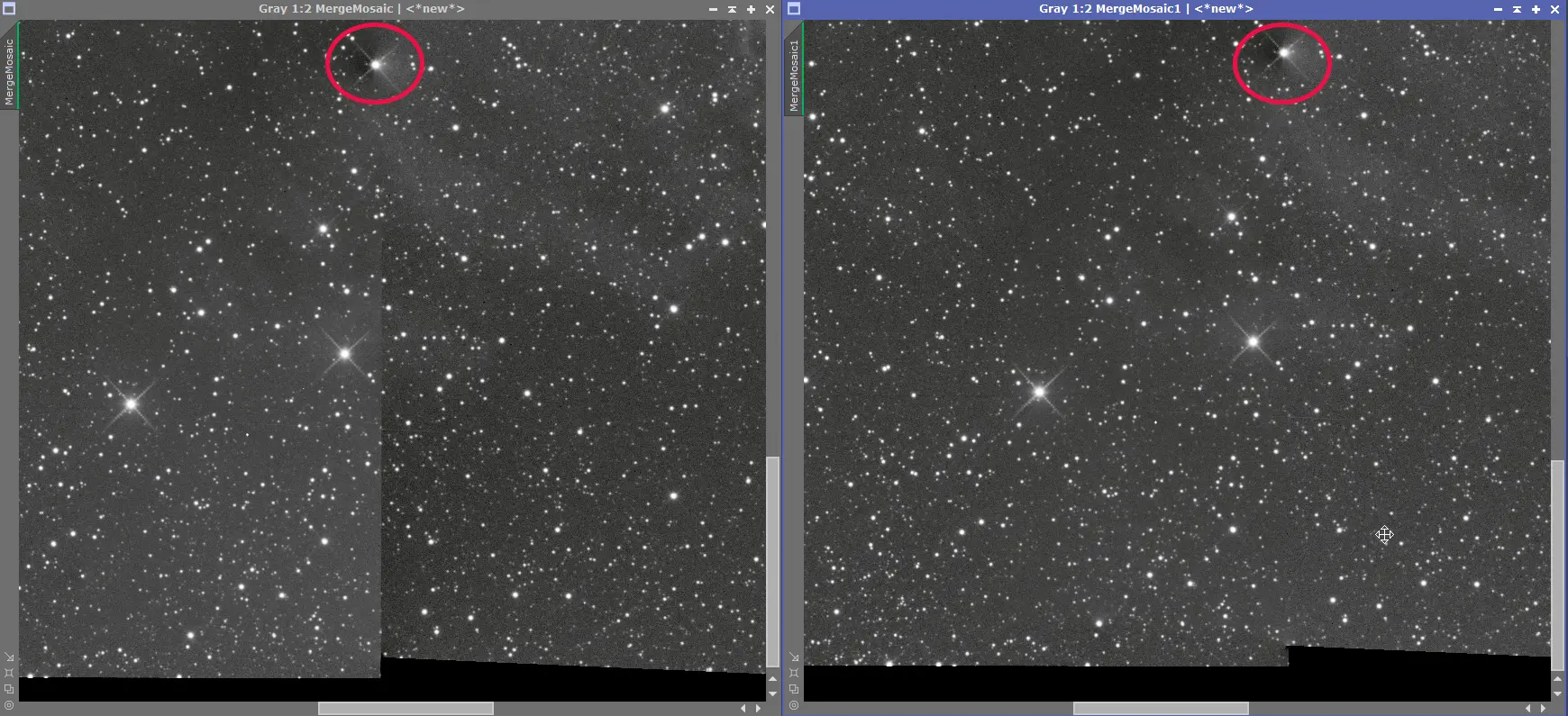Open the window menu icon of MergeMosaic

click(x=9, y=9)
